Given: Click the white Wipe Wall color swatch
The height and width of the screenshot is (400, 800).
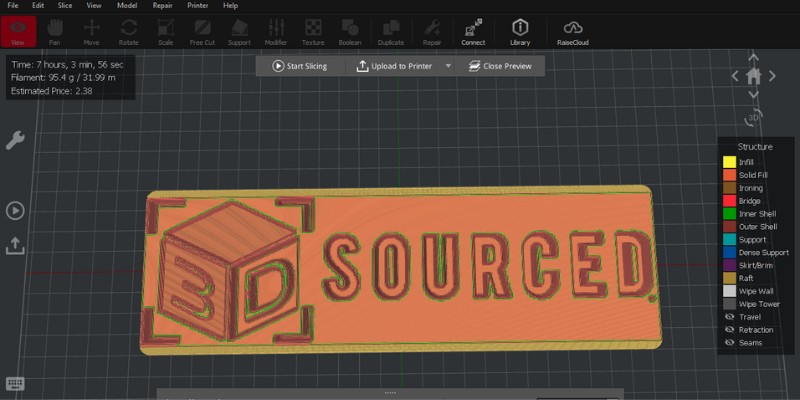Looking at the screenshot, I should click(730, 291).
